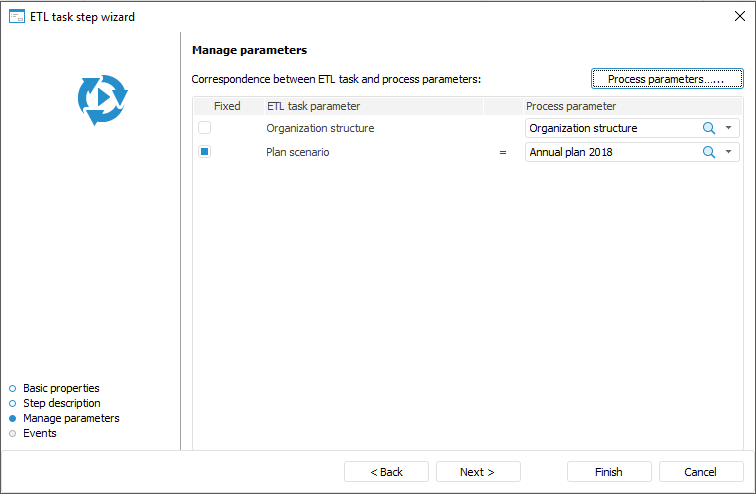Select Manage parameters wizard step
The image size is (756, 494).
(70, 418)
